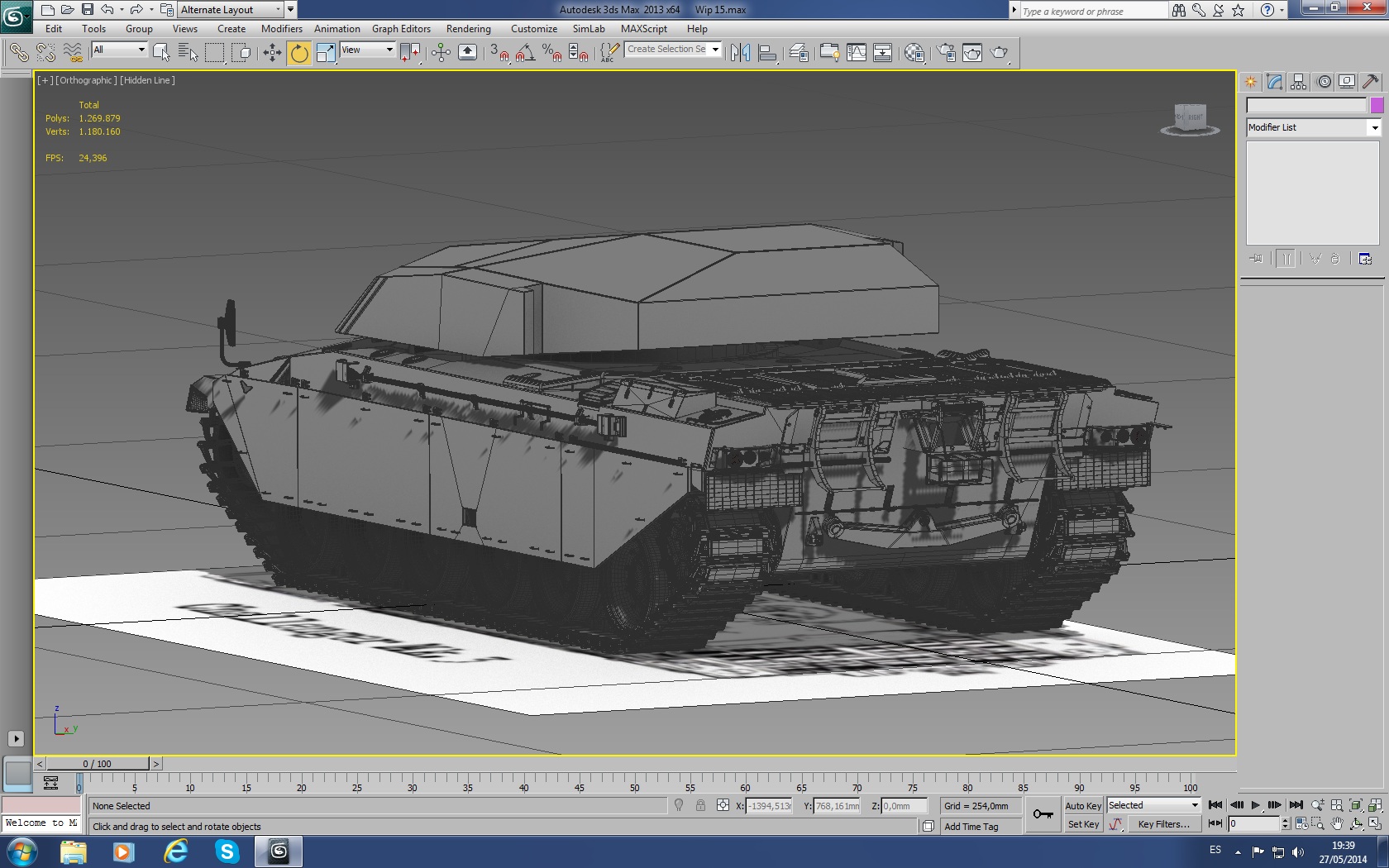Toggle the 3D Snaps button
The height and width of the screenshot is (868, 1389).
coord(499,53)
